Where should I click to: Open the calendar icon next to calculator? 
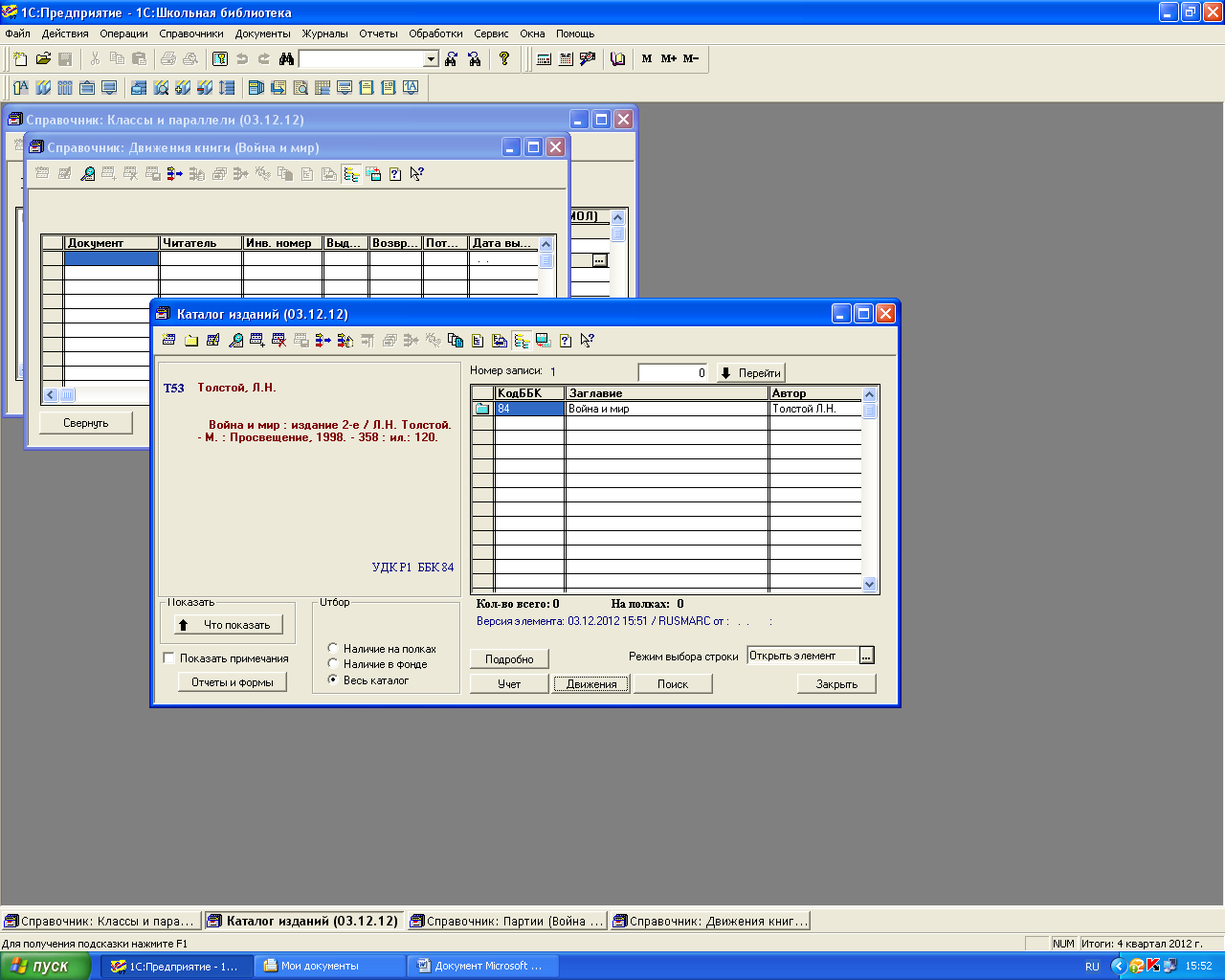[566, 59]
